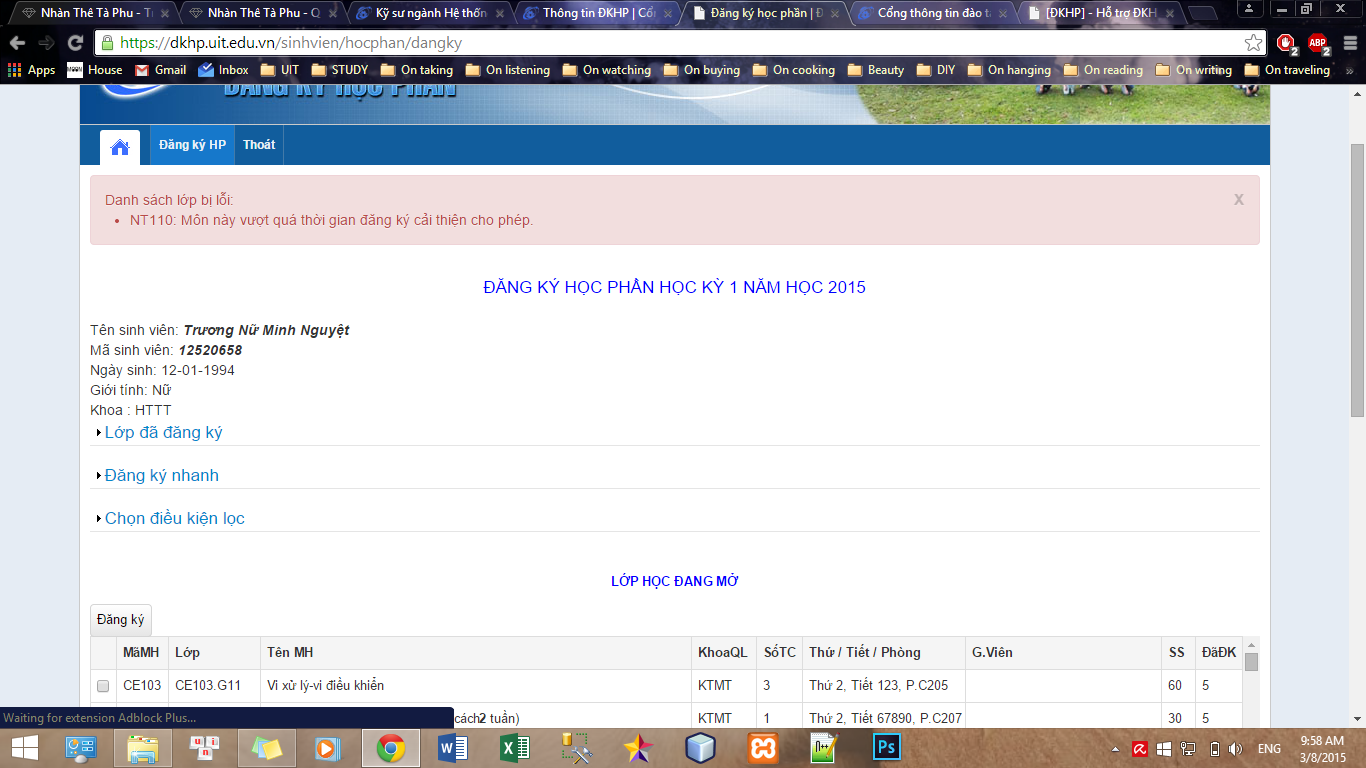The width and height of the screenshot is (1366, 768).
Task: Launch Microsoft Word from the taskbar
Action: [x=453, y=747]
